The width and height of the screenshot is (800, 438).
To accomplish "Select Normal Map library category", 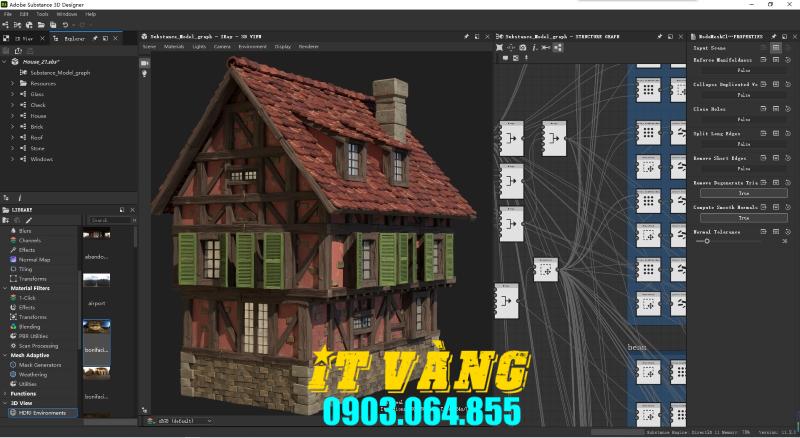I will (34, 259).
